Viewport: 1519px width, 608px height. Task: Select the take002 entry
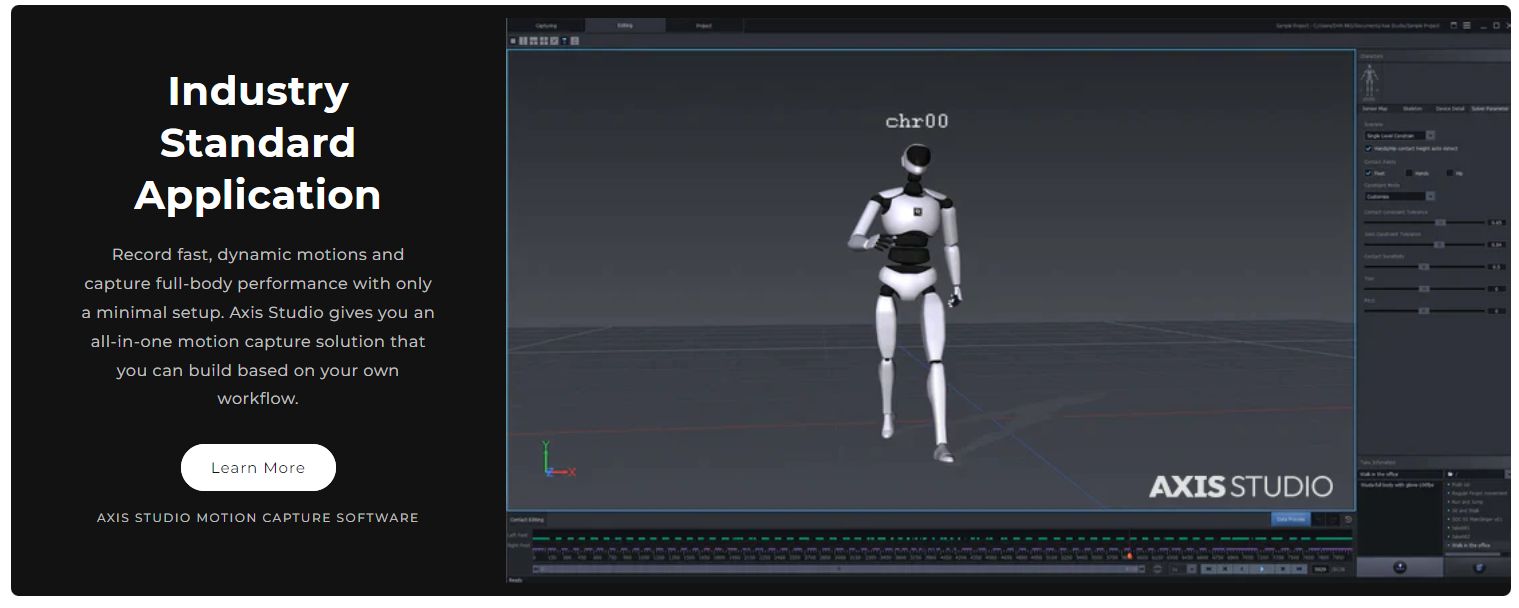pos(1462,536)
